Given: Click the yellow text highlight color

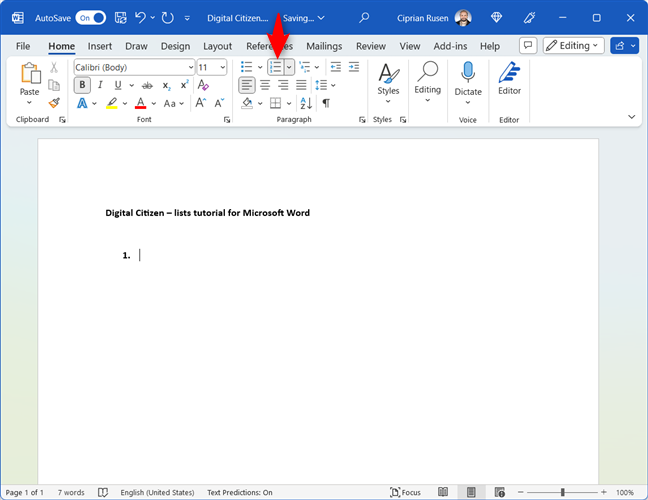Looking at the screenshot, I should tap(112, 103).
